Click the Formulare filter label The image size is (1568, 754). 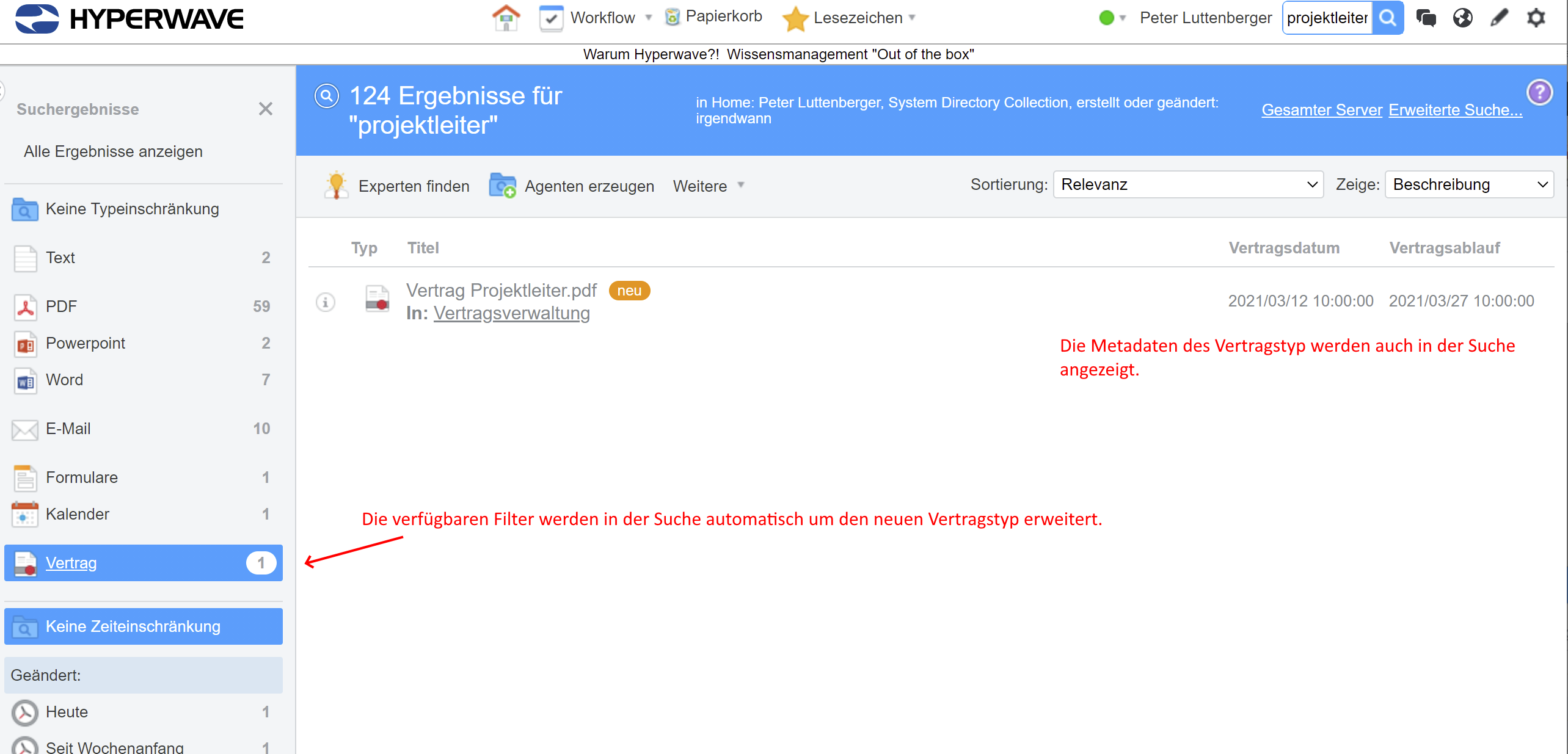click(x=82, y=477)
